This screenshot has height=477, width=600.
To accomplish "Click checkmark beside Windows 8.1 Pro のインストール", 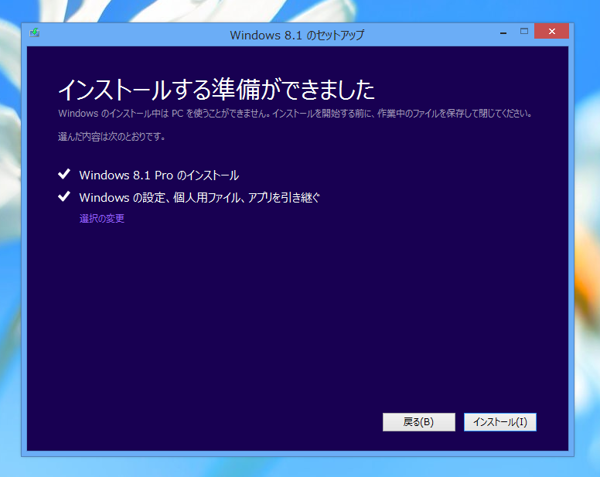I will 64,174.
